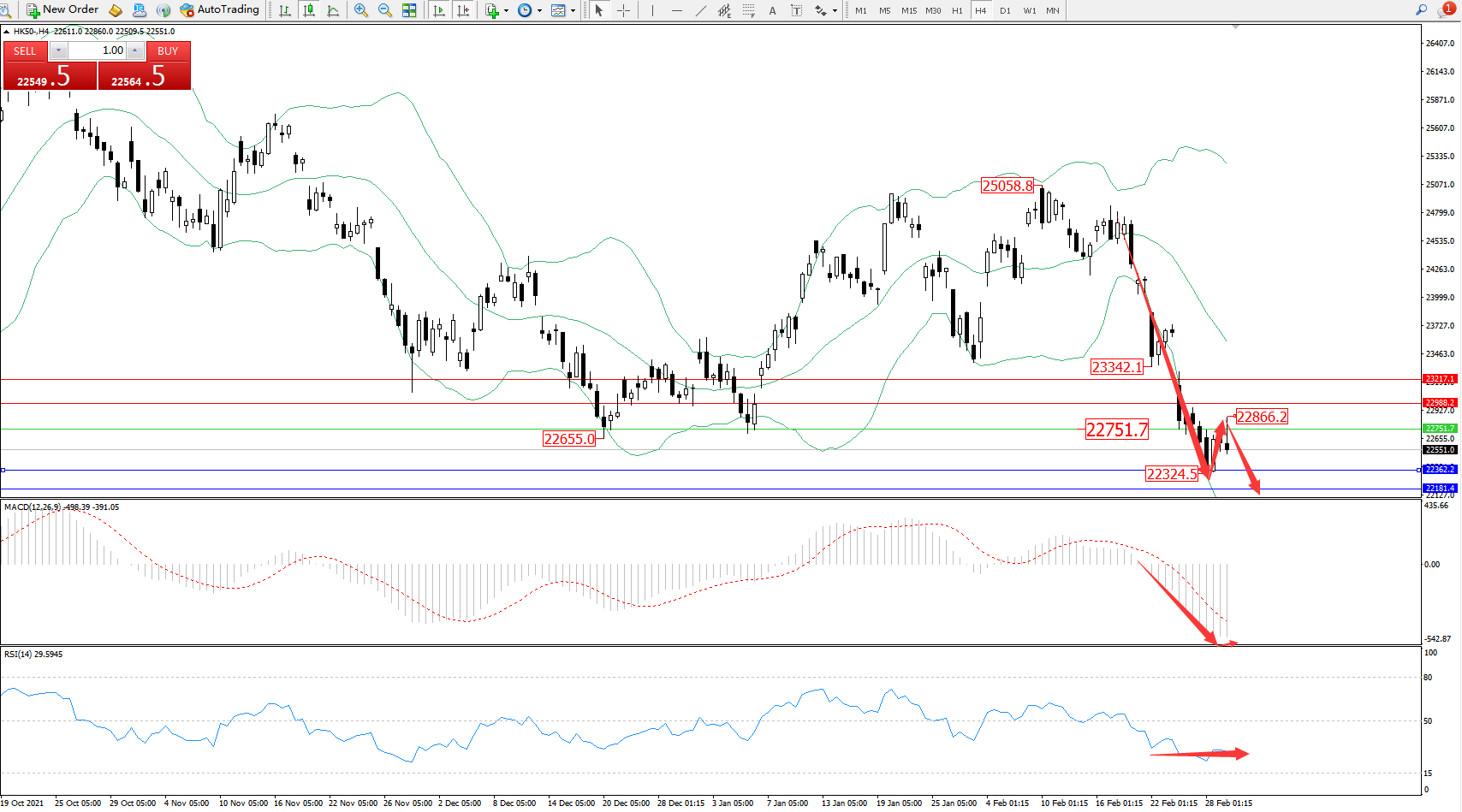This screenshot has height=812, width=1462.
Task: Switch chart to bar chart display
Action: pyautogui.click(x=285, y=10)
